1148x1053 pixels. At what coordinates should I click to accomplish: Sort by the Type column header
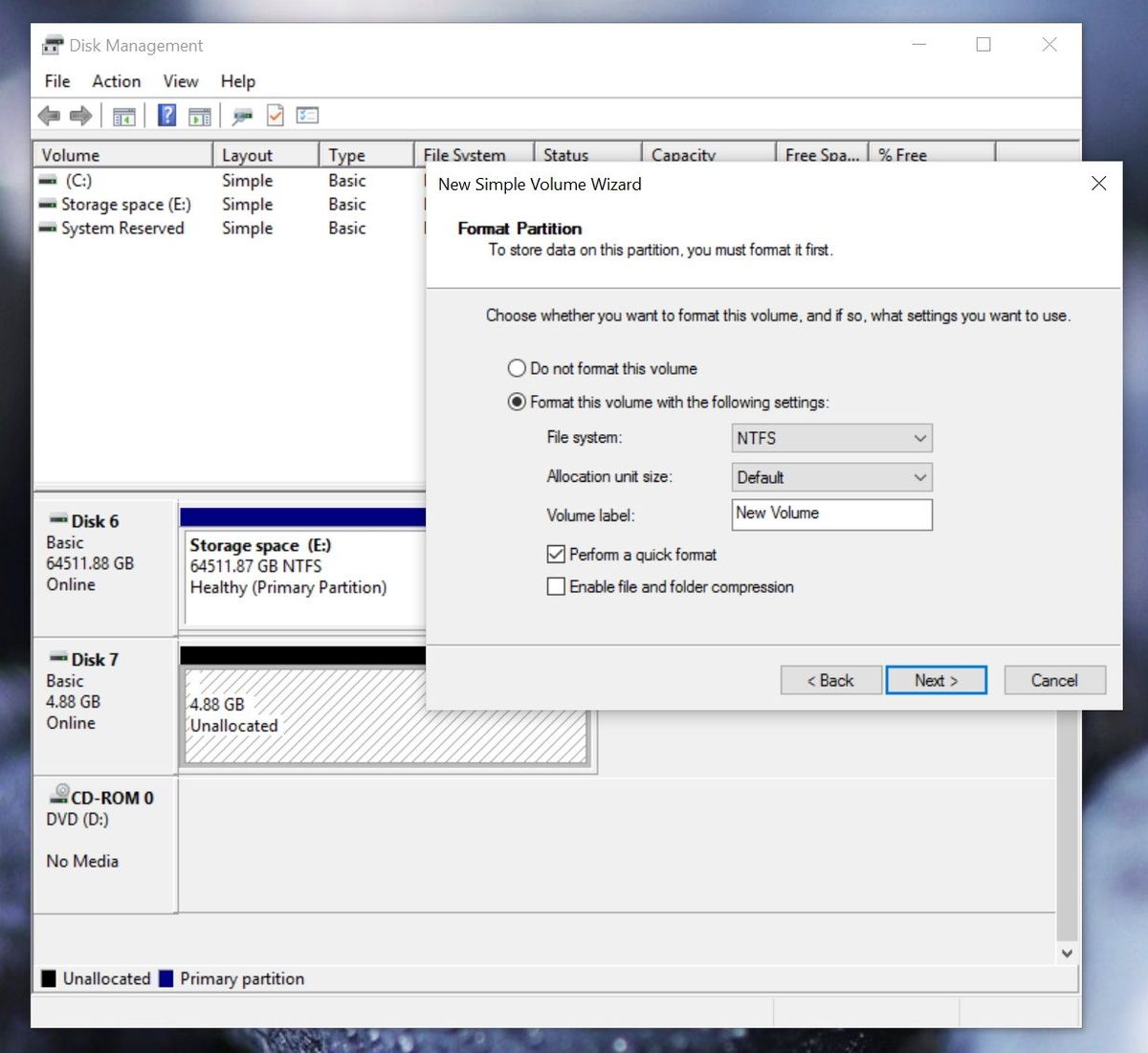366,155
